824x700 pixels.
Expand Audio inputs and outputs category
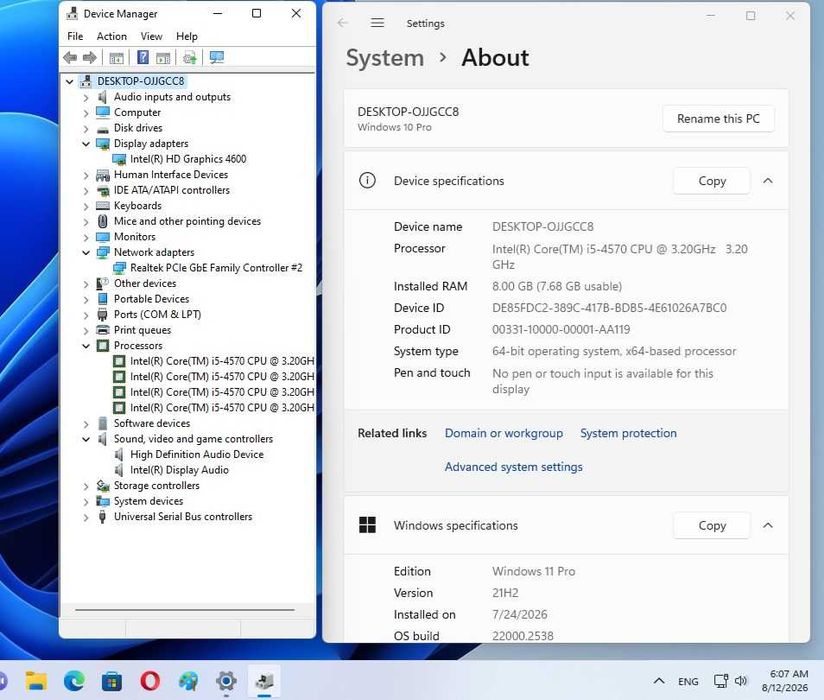86,97
